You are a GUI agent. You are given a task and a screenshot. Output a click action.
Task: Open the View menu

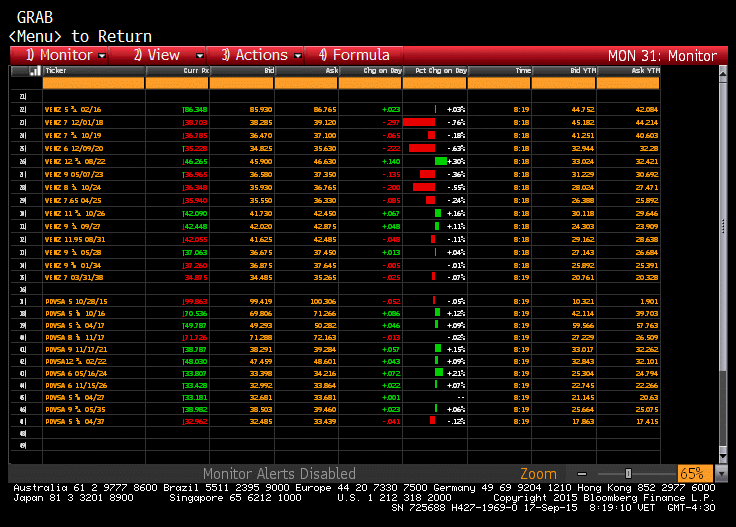157,55
